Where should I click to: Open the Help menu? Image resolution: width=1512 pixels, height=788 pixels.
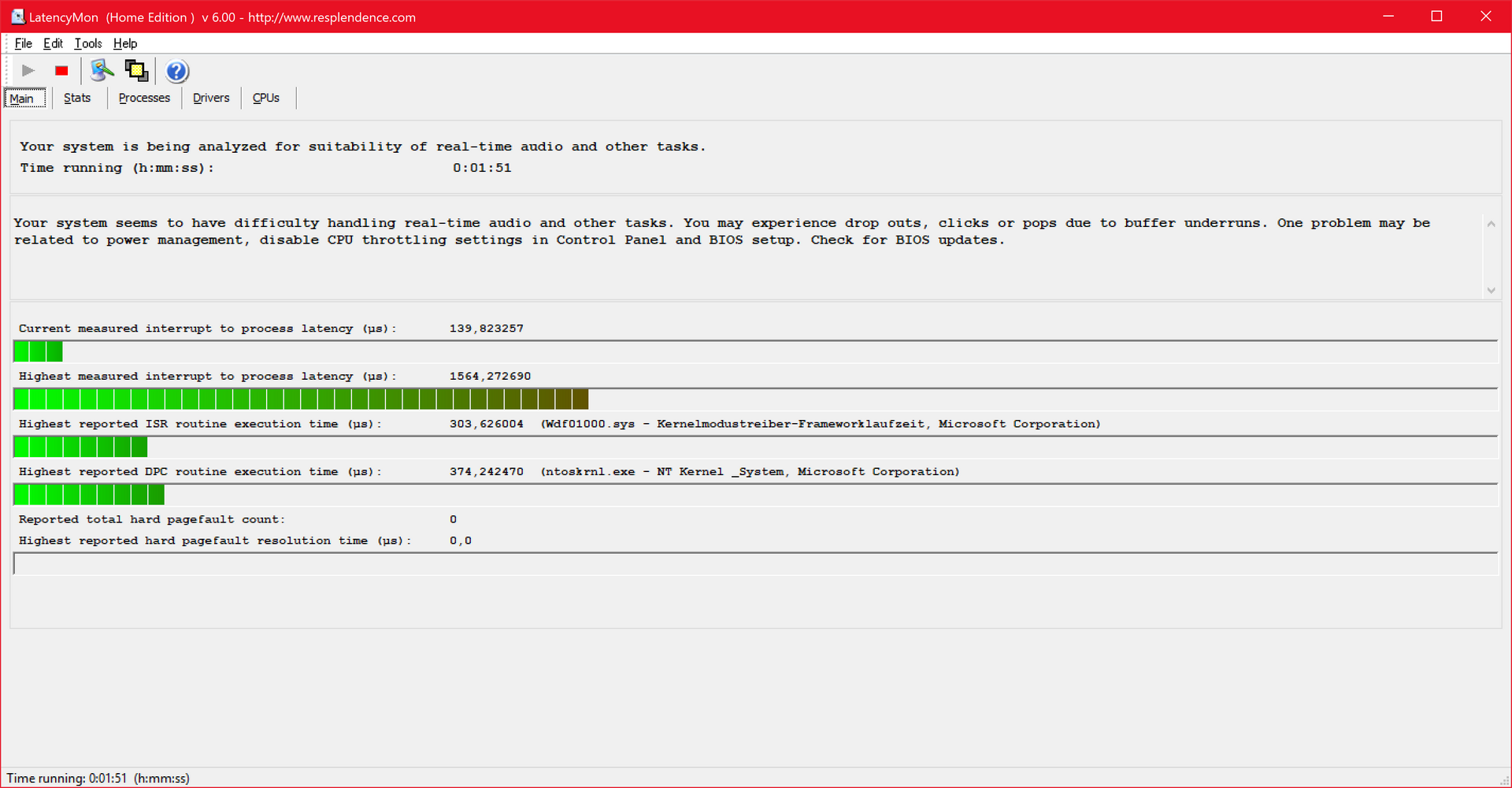click(x=125, y=43)
